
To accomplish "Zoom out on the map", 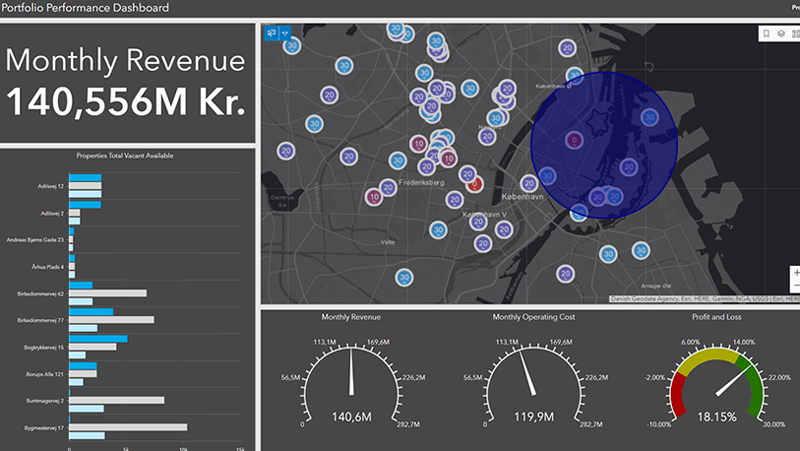I will (x=796, y=287).
